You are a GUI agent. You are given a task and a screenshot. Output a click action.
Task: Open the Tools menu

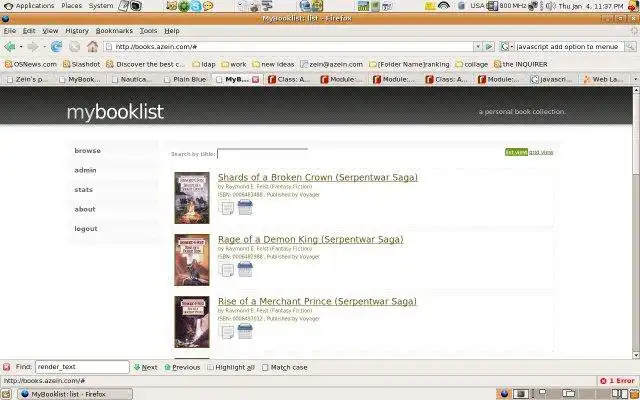(148, 31)
